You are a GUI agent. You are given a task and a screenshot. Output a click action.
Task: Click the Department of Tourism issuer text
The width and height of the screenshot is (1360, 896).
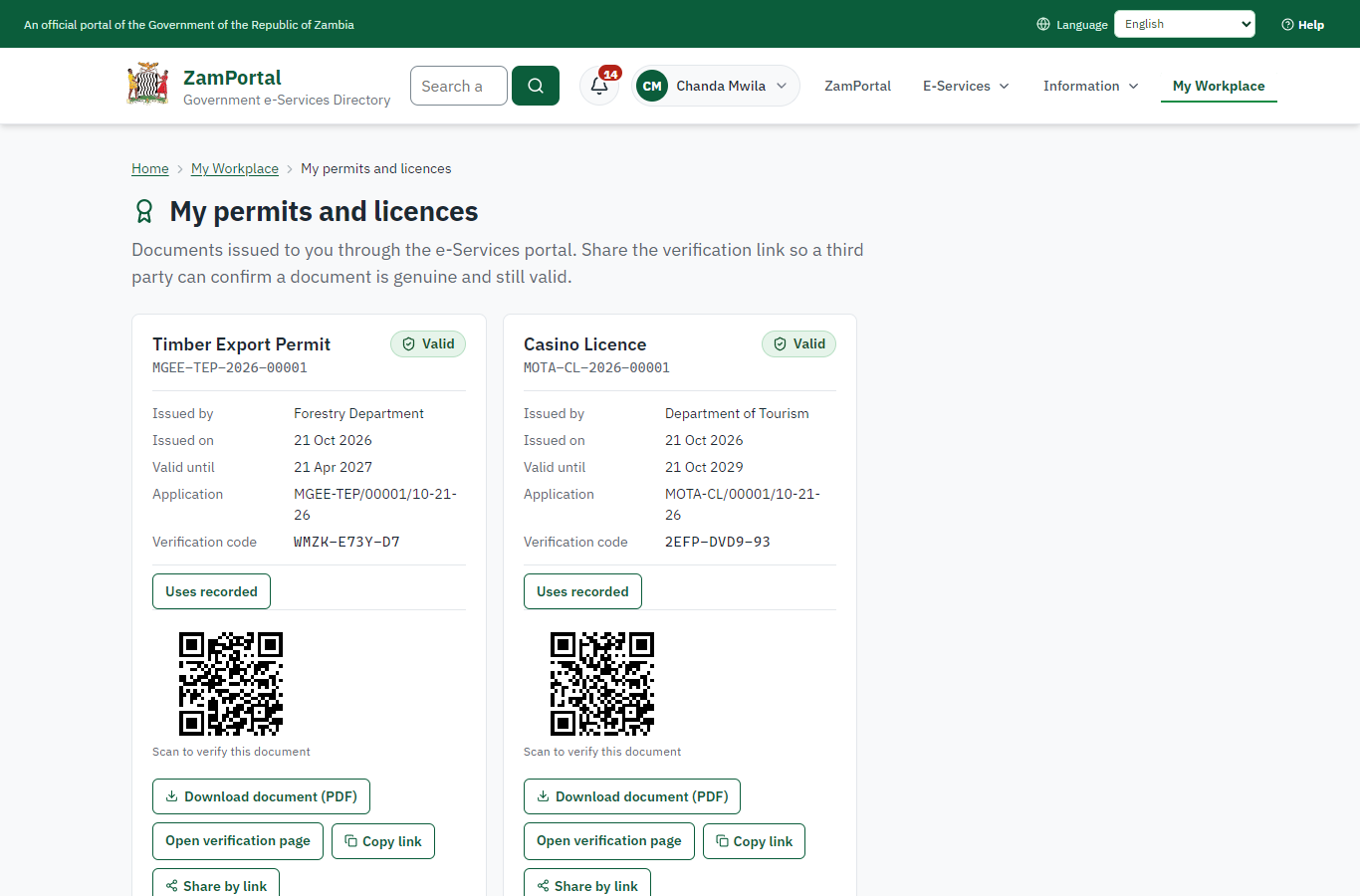tap(737, 413)
